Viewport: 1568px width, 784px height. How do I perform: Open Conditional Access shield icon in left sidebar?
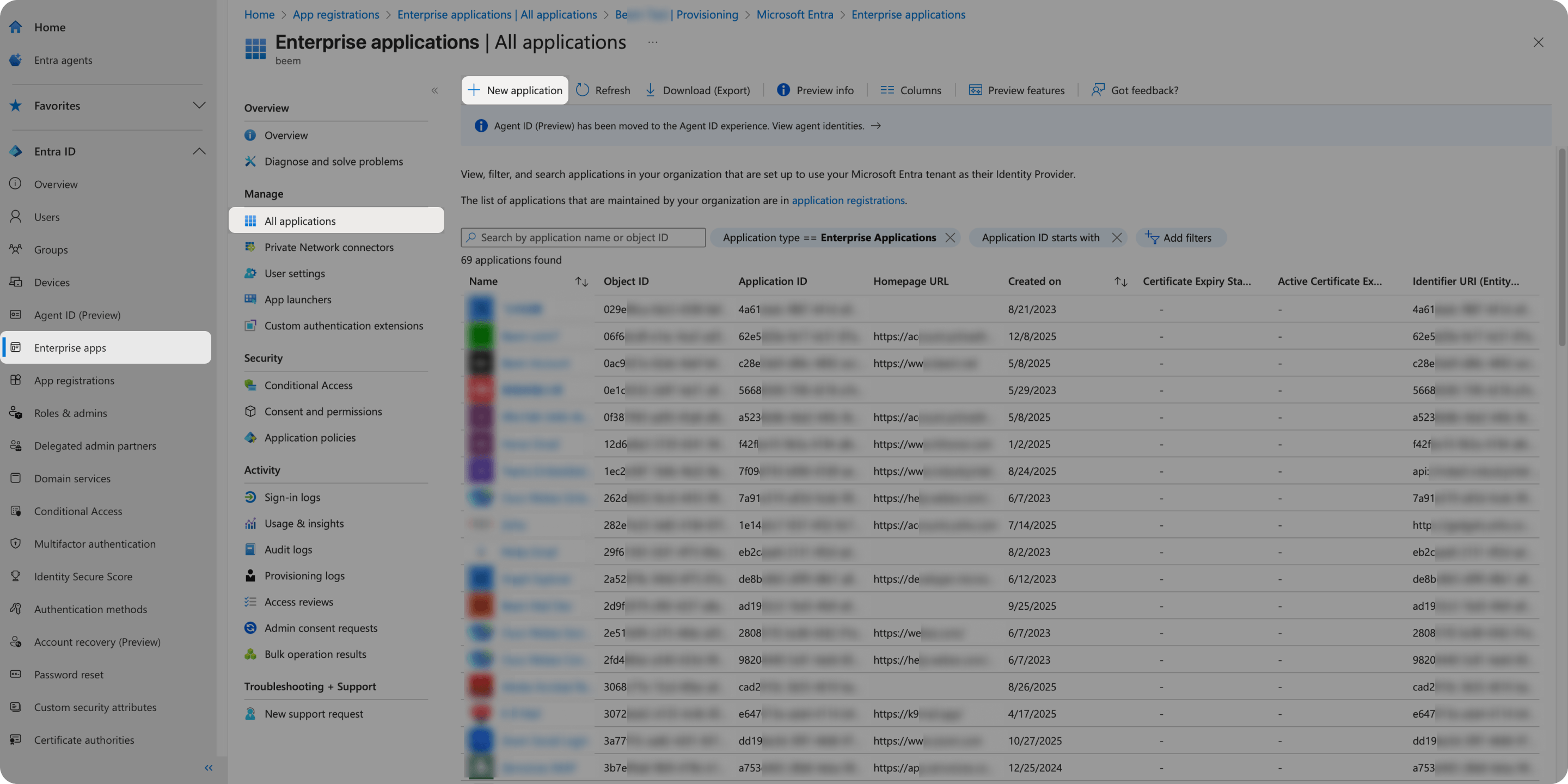click(x=16, y=511)
